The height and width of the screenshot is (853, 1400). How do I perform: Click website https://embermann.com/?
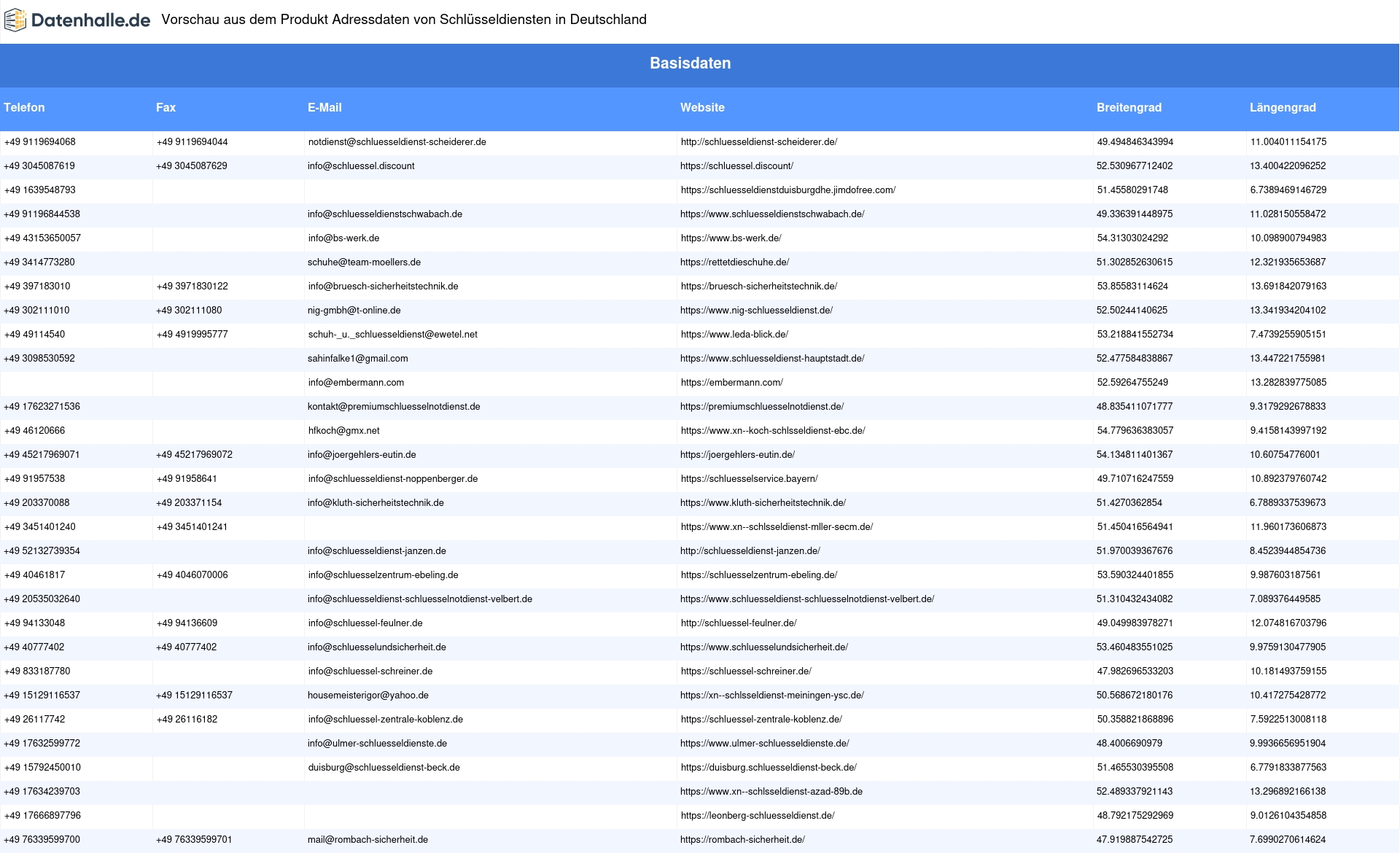point(732,383)
